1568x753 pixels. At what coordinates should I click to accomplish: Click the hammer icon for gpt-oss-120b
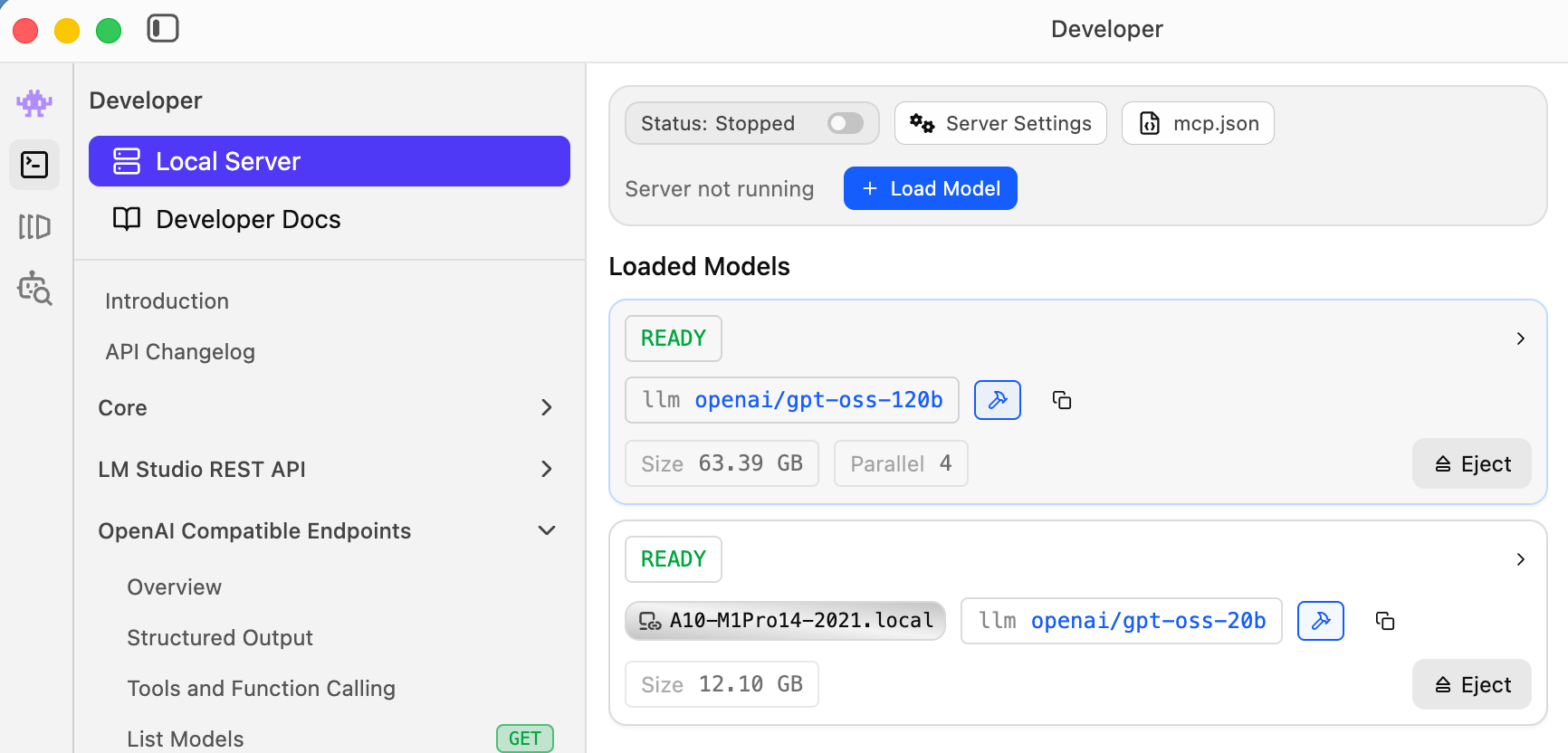pyautogui.click(x=997, y=400)
